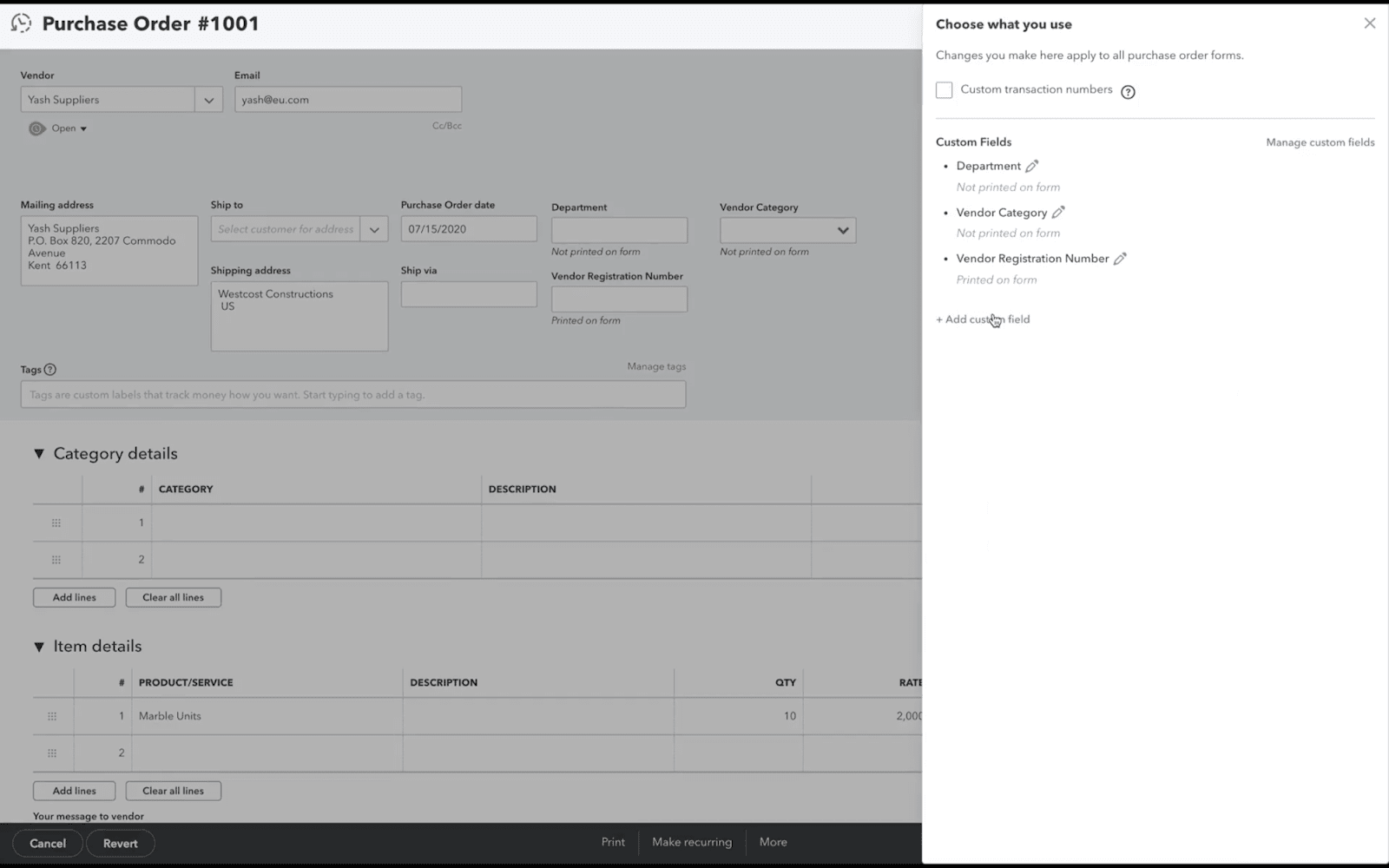Click the Shipping address text box
This screenshot has height=868, width=1389.
coord(300,316)
